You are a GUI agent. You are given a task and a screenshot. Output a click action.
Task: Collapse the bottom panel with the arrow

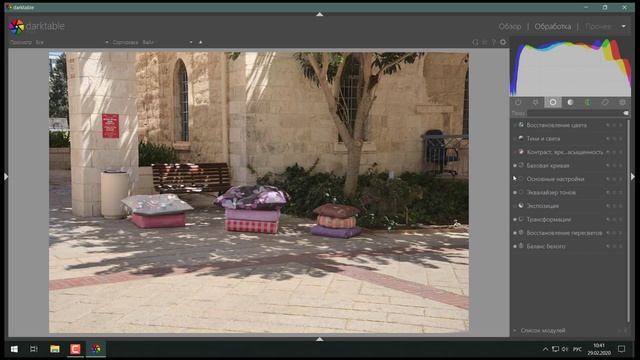coord(320,339)
